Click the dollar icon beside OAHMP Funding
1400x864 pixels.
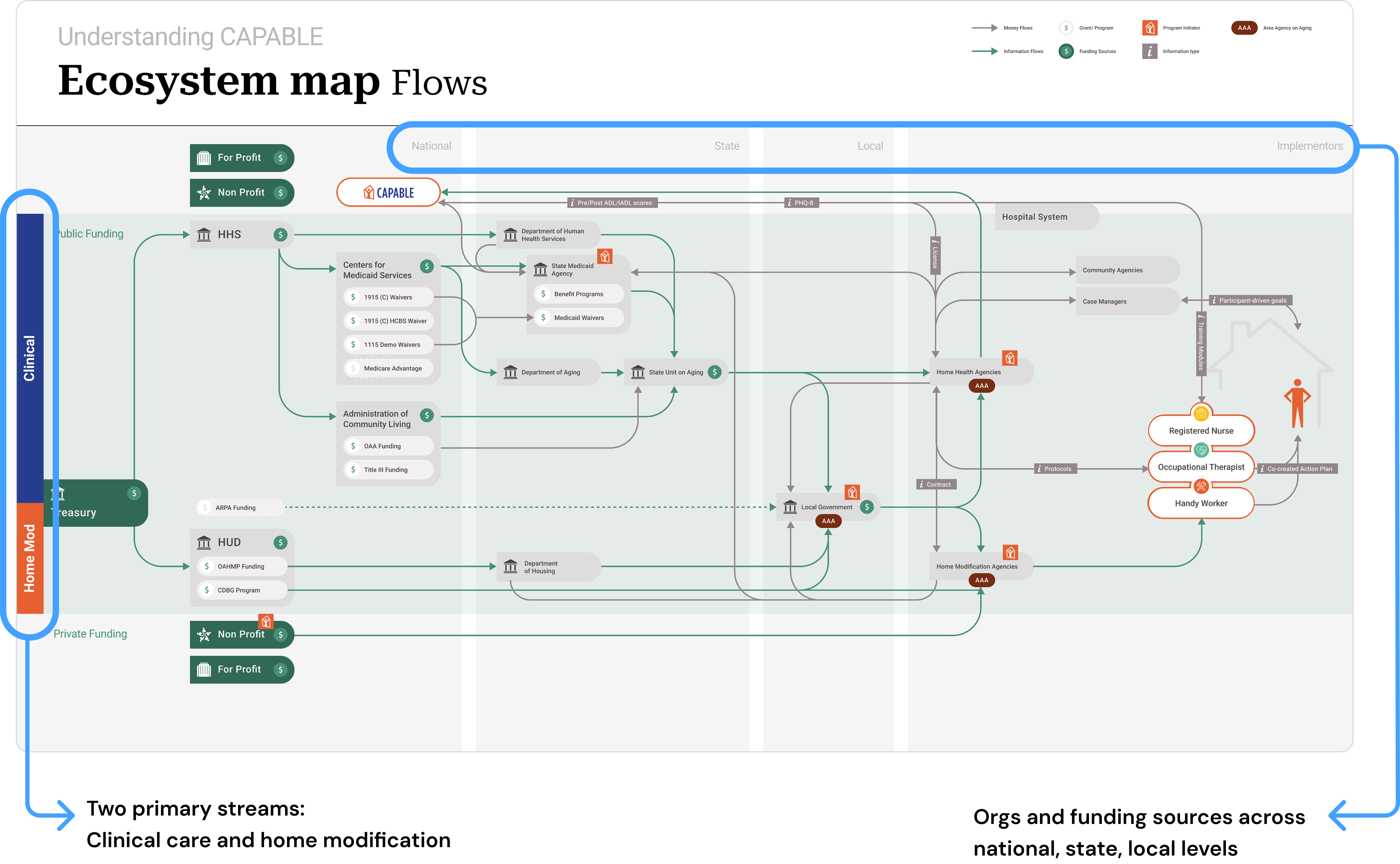[x=207, y=566]
